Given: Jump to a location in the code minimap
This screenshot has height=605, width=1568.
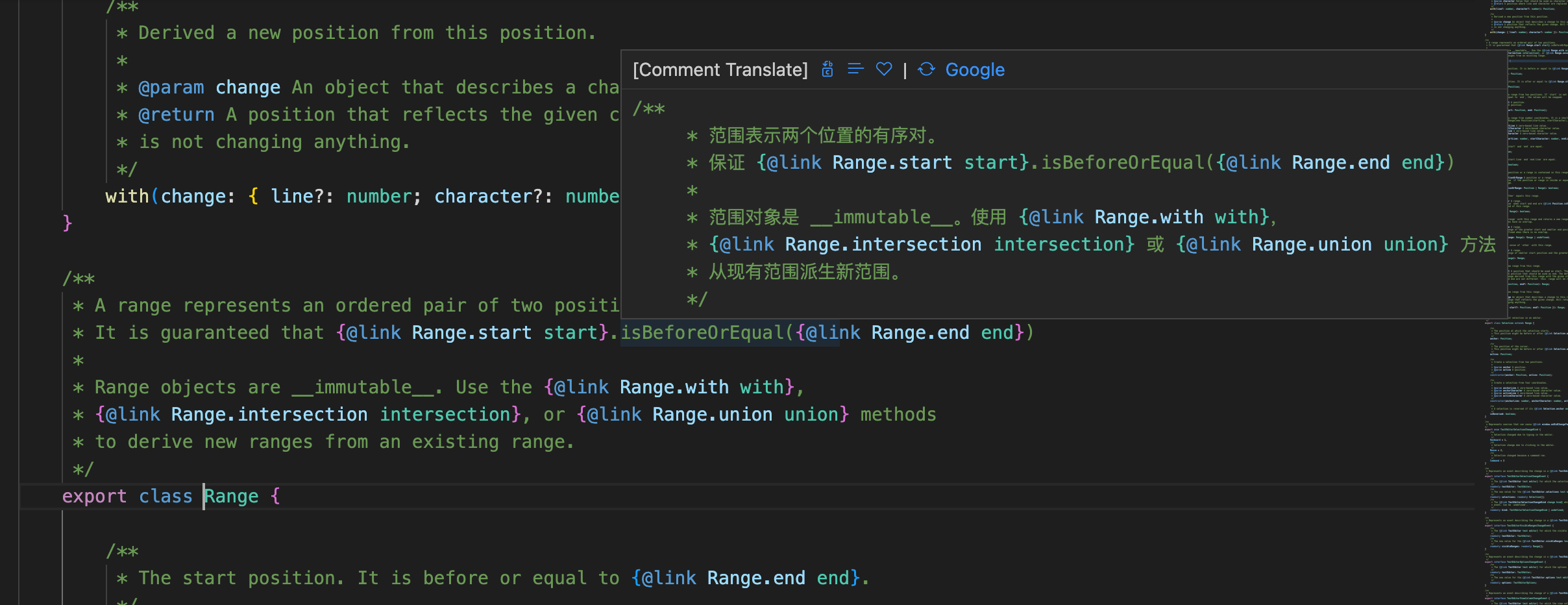Looking at the screenshot, I should tap(1525, 302).
